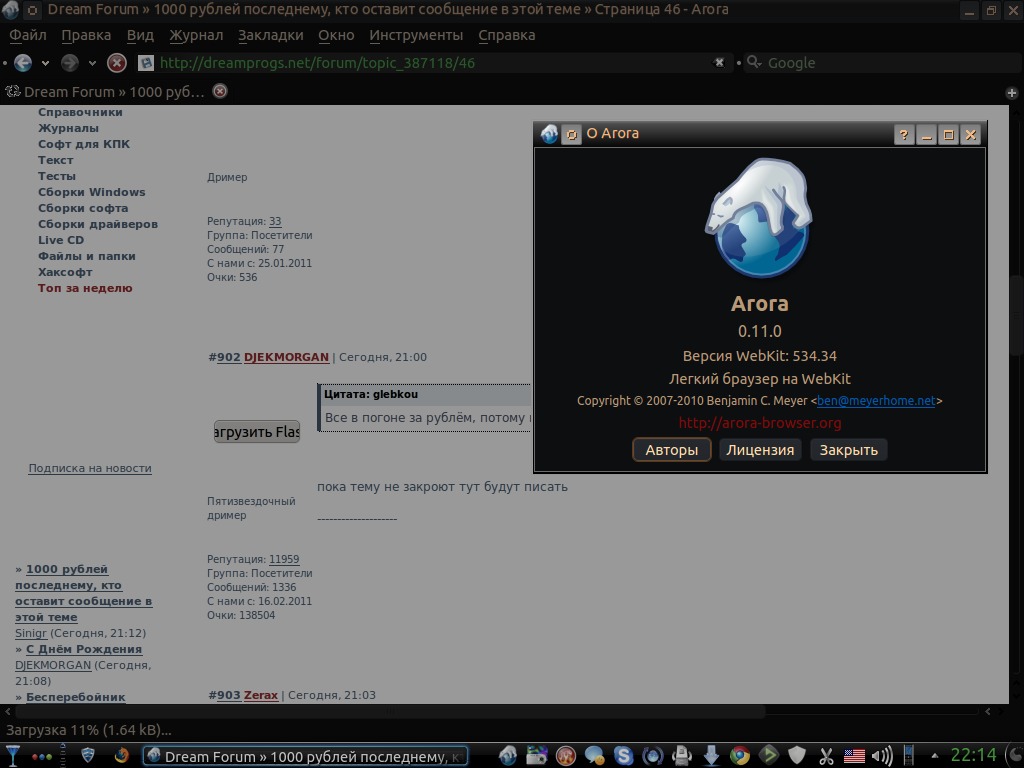
Task: Open the Вид menu
Action: tap(140, 35)
